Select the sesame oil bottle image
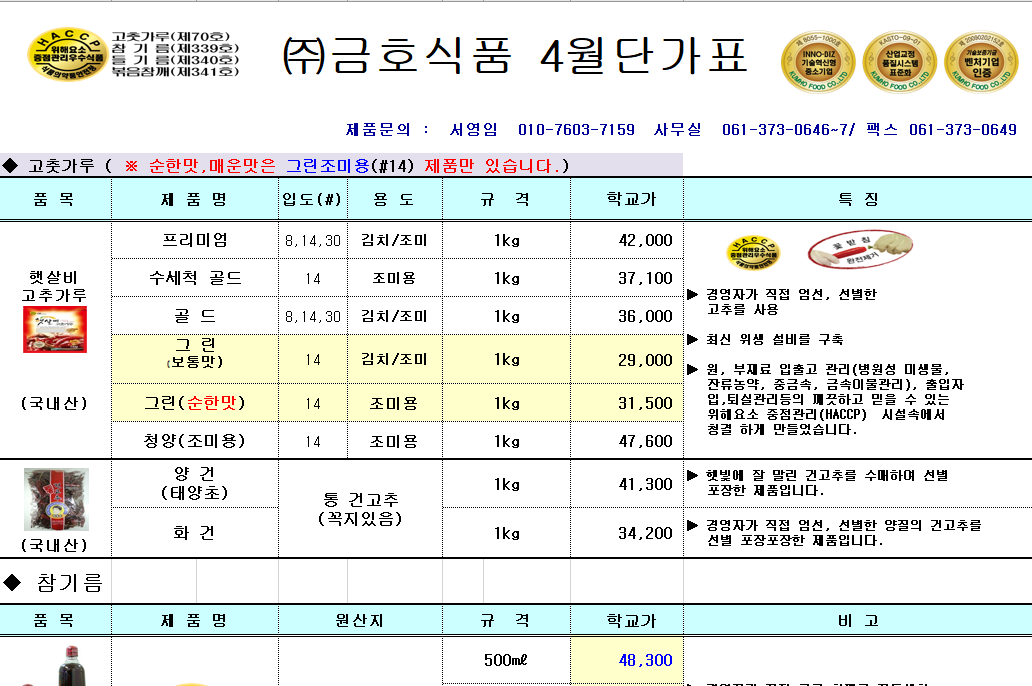The image size is (1032, 686). pyautogui.click(x=71, y=666)
